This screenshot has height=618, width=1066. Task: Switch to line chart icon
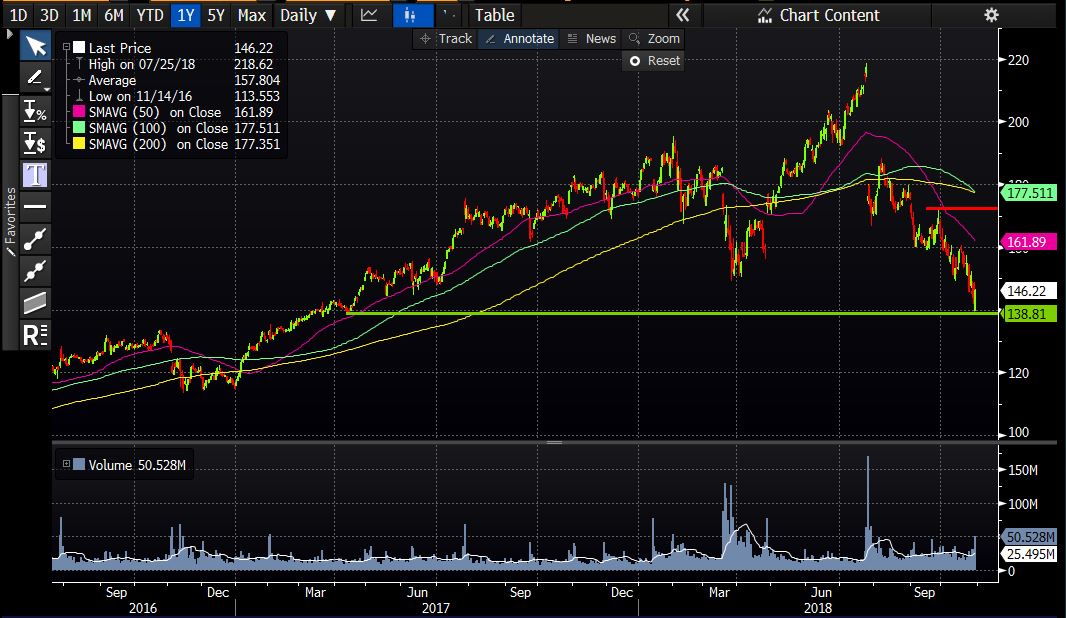point(369,15)
